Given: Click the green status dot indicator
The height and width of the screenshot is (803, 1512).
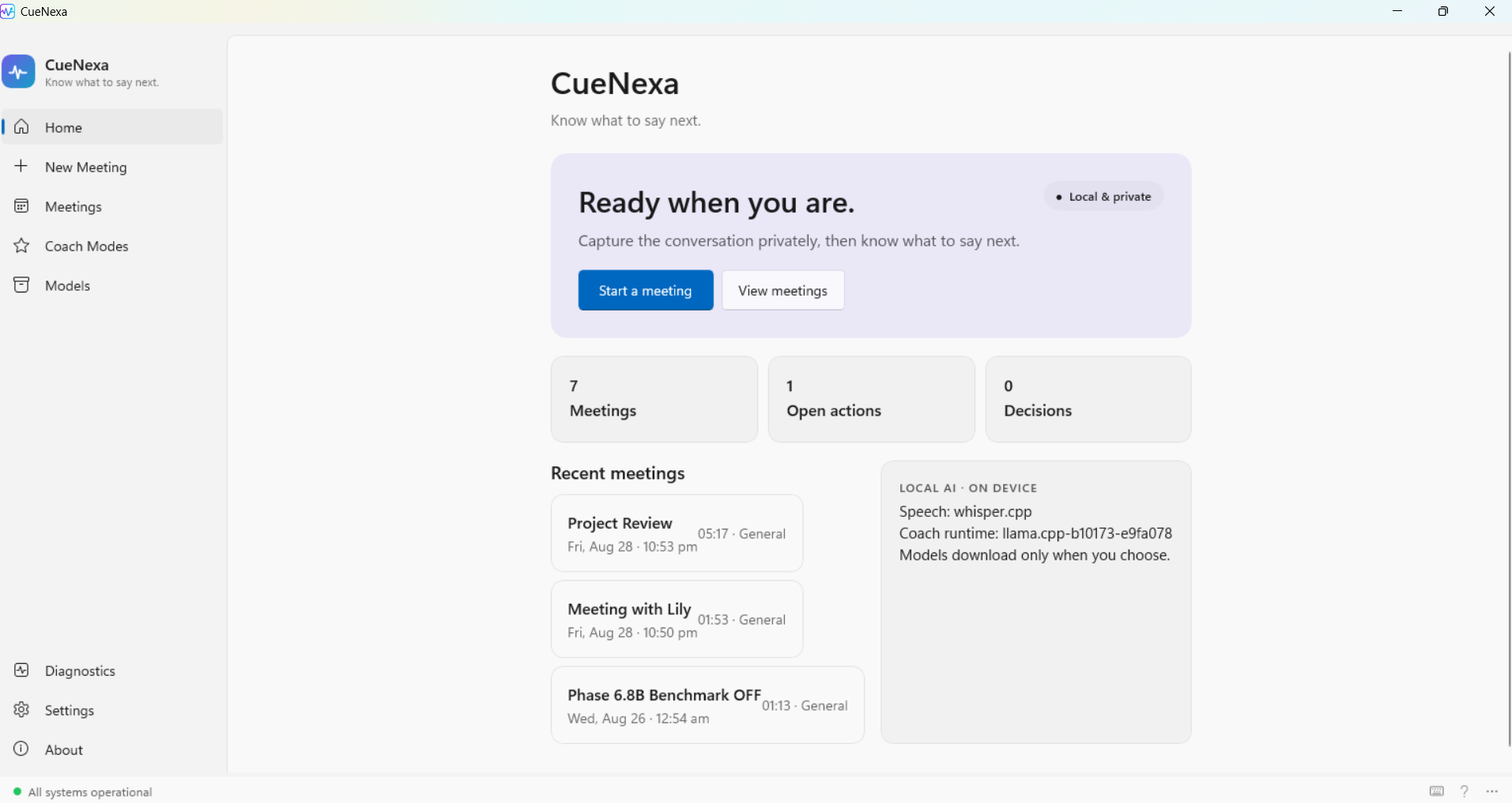Looking at the screenshot, I should tap(17, 791).
